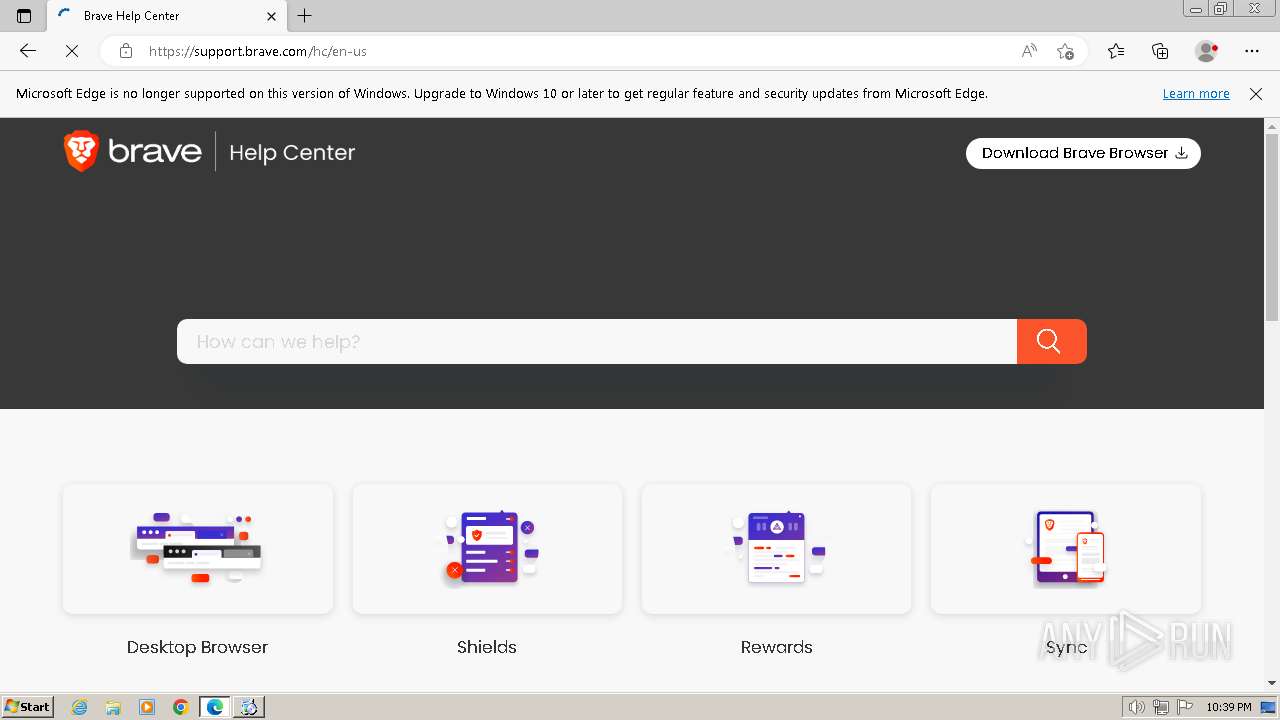Image resolution: width=1280 pixels, height=720 pixels.
Task: Open the tab actions menu icon
Action: tap(24, 16)
